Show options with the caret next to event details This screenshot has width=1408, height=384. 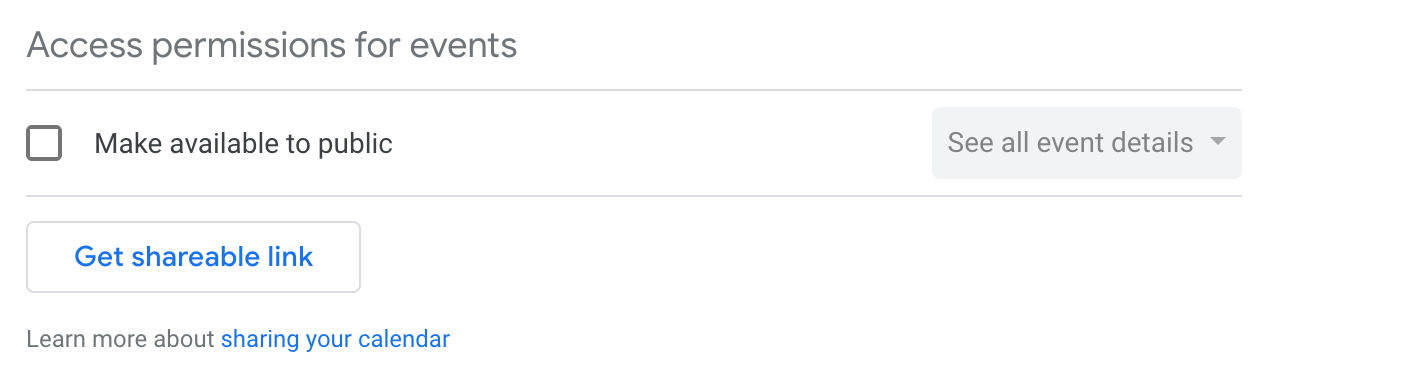tap(1217, 142)
